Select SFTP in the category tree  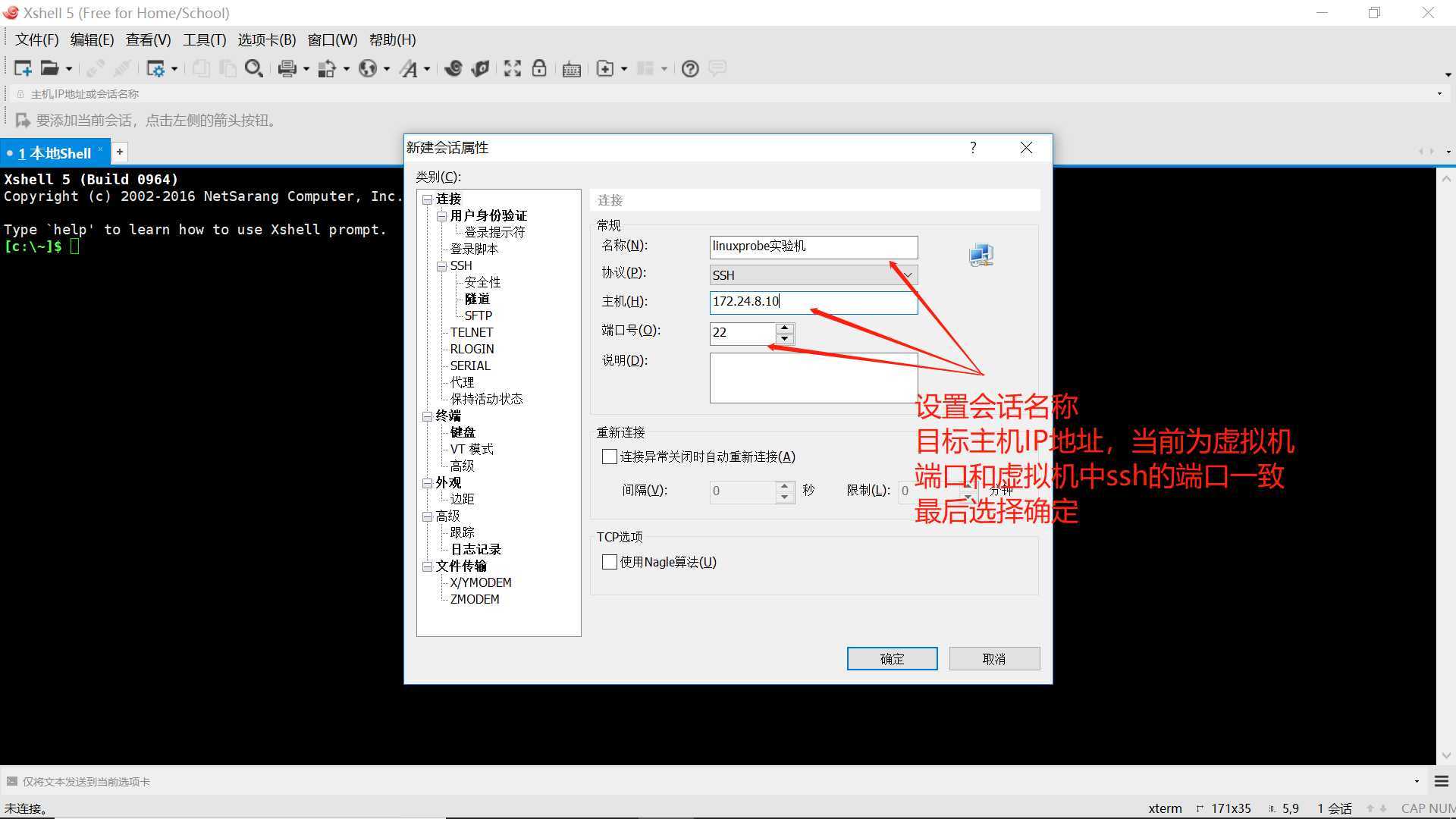[x=479, y=316]
